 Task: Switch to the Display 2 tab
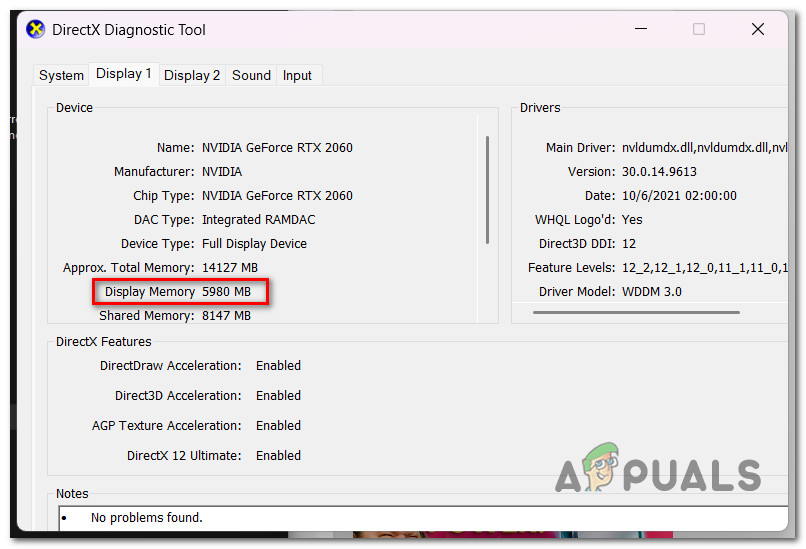point(192,76)
